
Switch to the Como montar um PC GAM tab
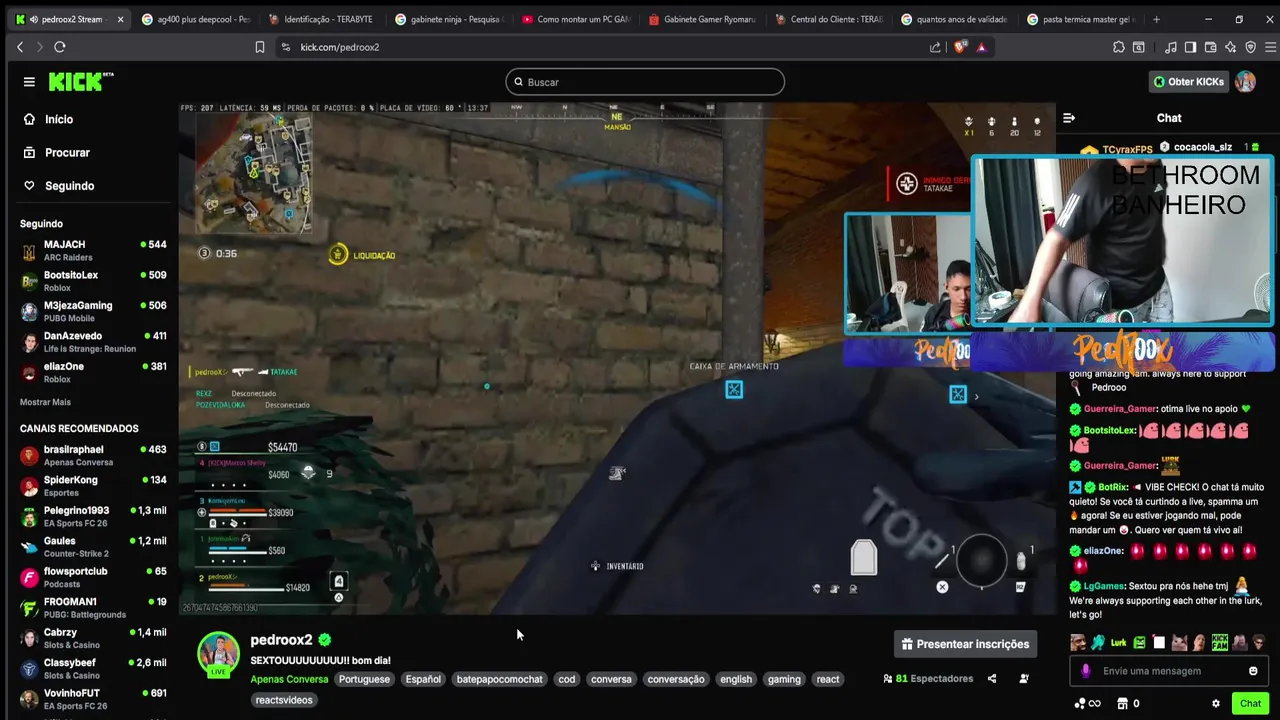coord(575,19)
